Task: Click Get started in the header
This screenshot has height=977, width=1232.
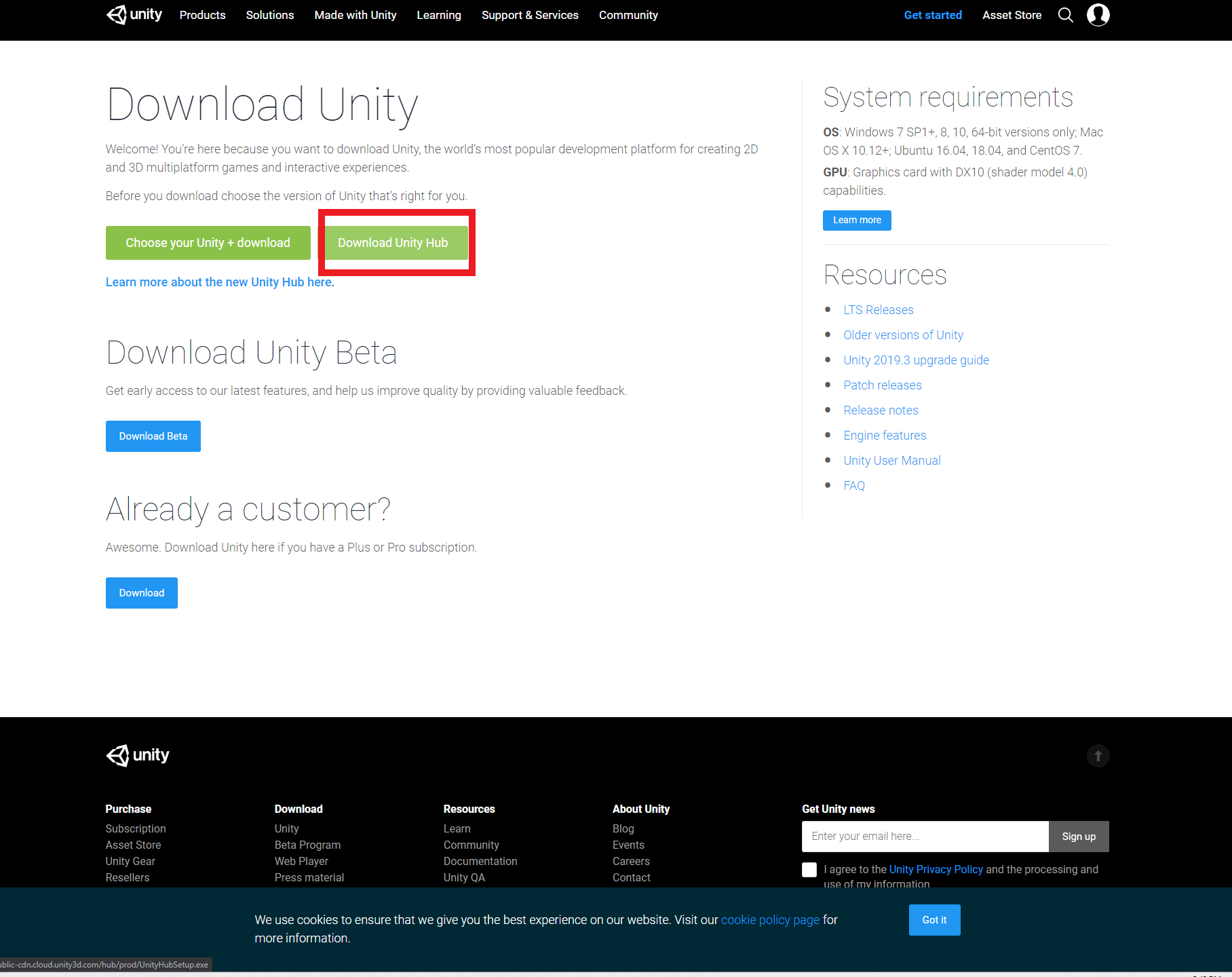Action: coord(933,15)
